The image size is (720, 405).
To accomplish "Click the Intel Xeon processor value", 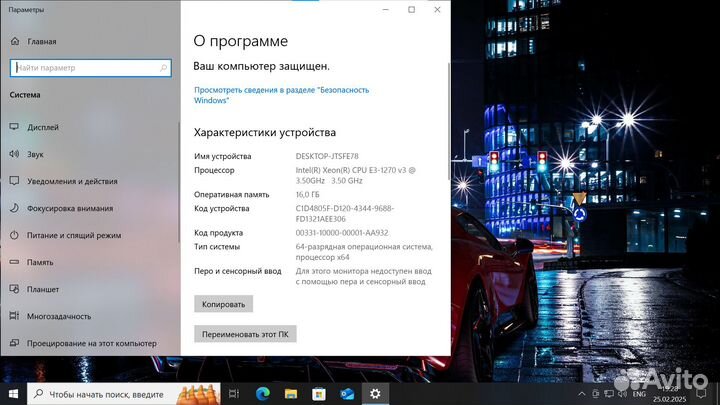I will click(355, 175).
